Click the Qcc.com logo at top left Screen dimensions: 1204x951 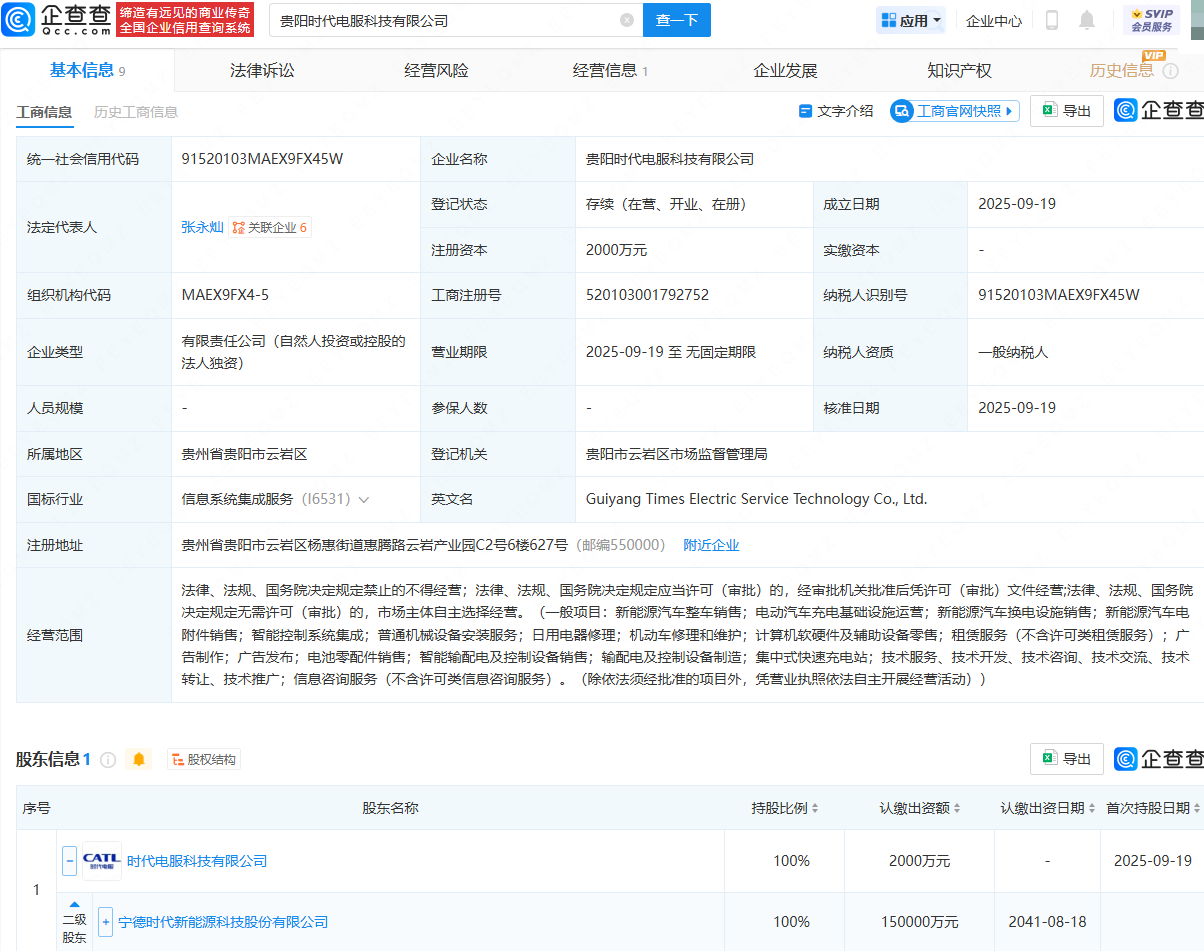(54, 19)
